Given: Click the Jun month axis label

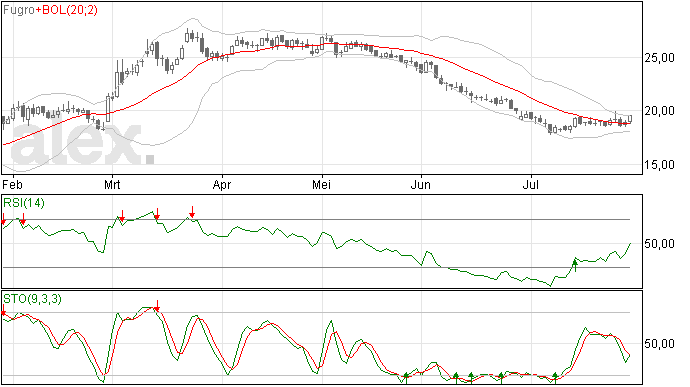Looking at the screenshot, I should (421, 184).
